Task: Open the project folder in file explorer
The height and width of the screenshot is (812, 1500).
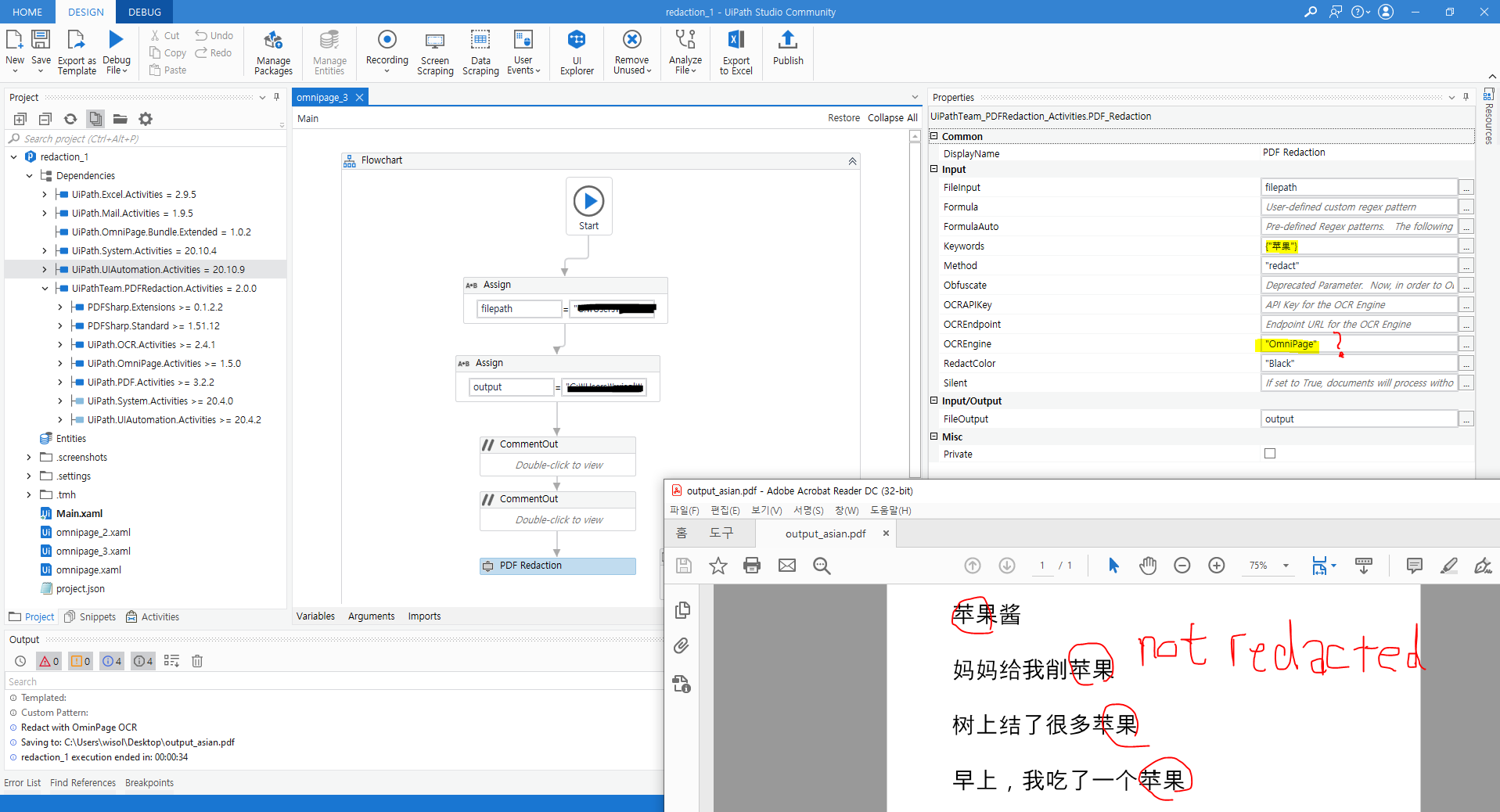Action: (x=120, y=119)
